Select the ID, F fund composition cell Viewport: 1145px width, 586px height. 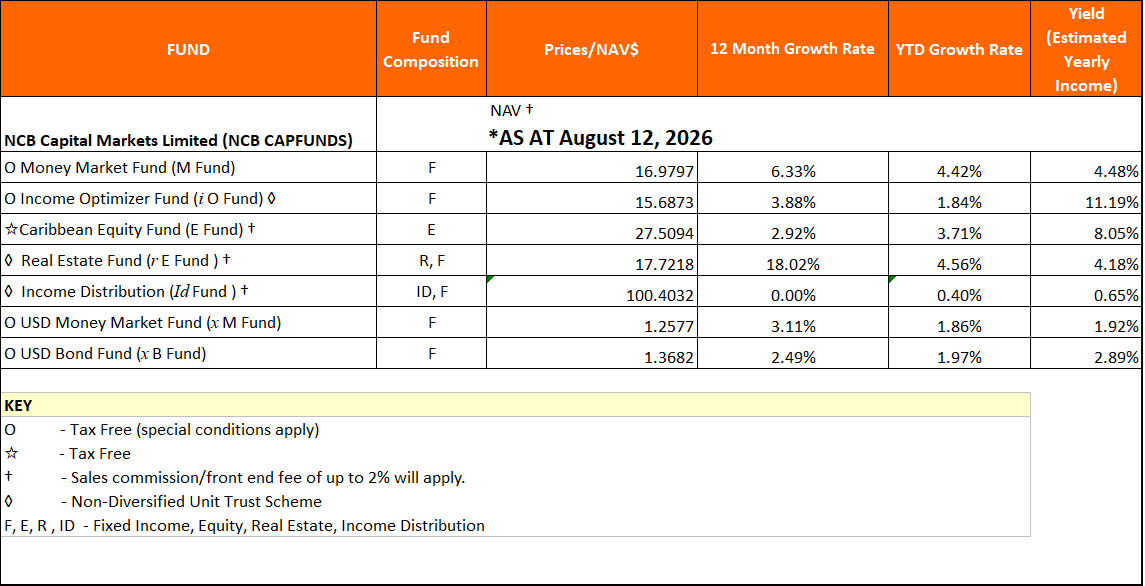click(x=431, y=292)
